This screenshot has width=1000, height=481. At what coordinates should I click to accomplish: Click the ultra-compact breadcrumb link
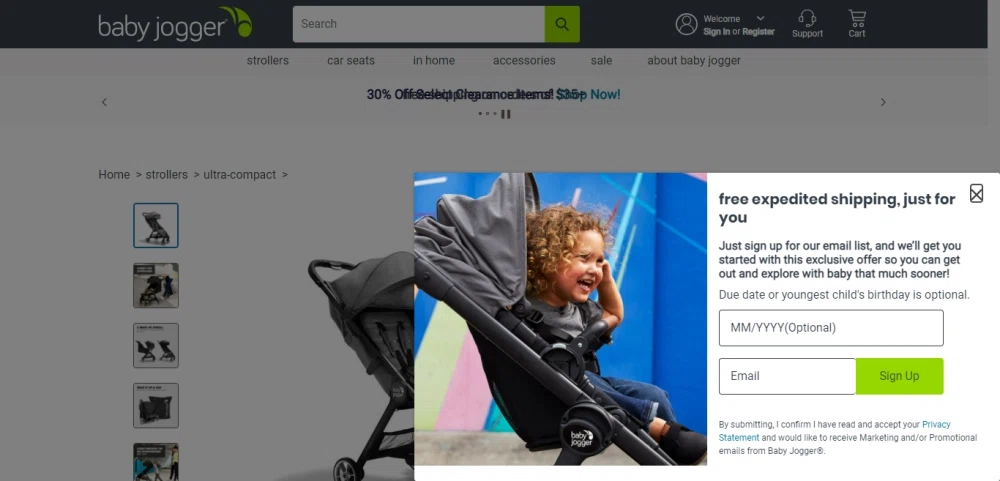240,175
